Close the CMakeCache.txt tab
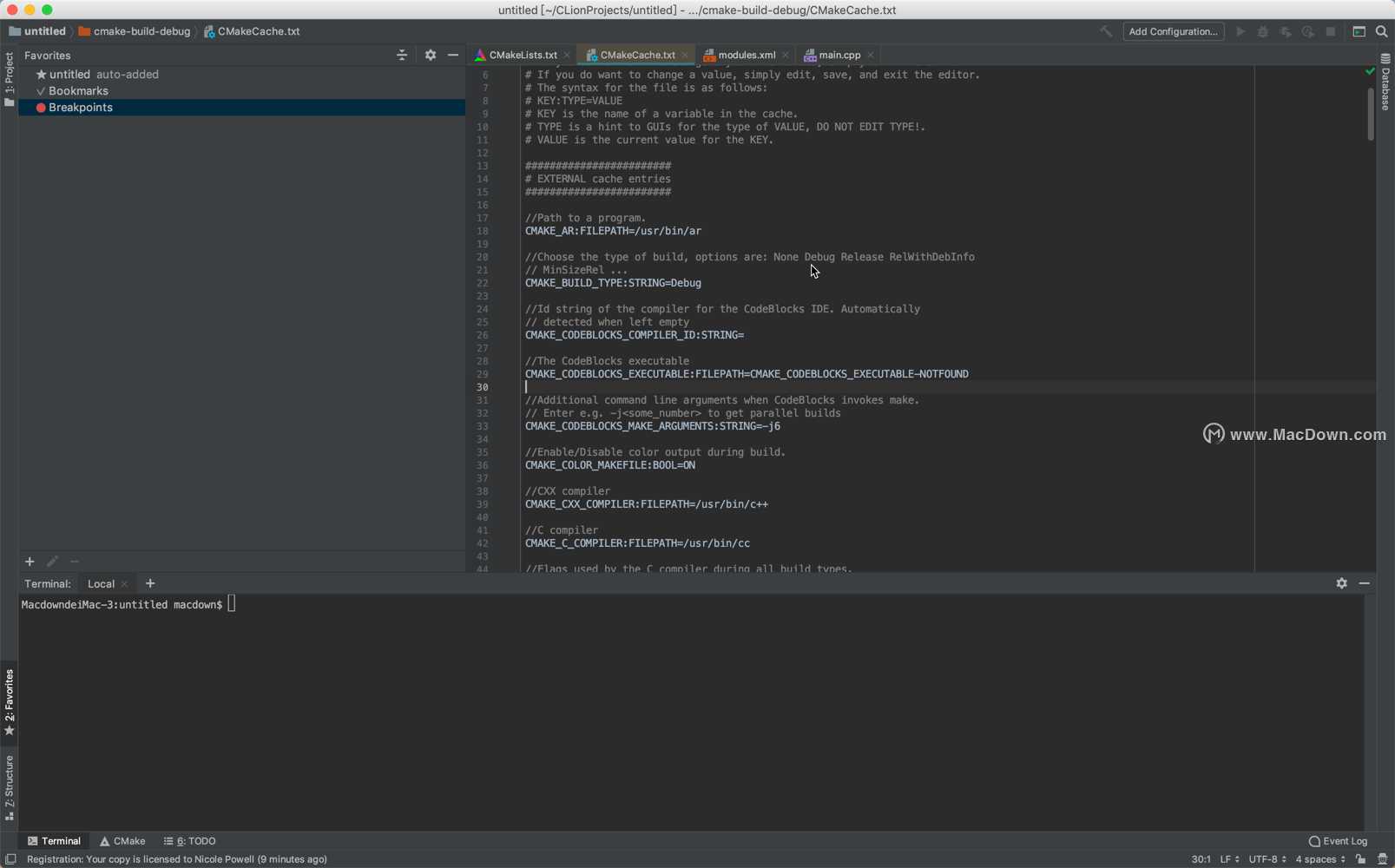The width and height of the screenshot is (1395, 868). [x=685, y=55]
